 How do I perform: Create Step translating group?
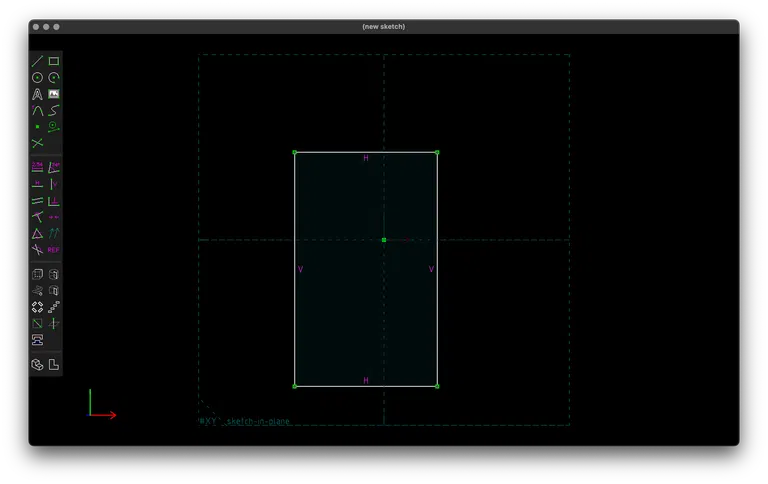tap(54, 307)
